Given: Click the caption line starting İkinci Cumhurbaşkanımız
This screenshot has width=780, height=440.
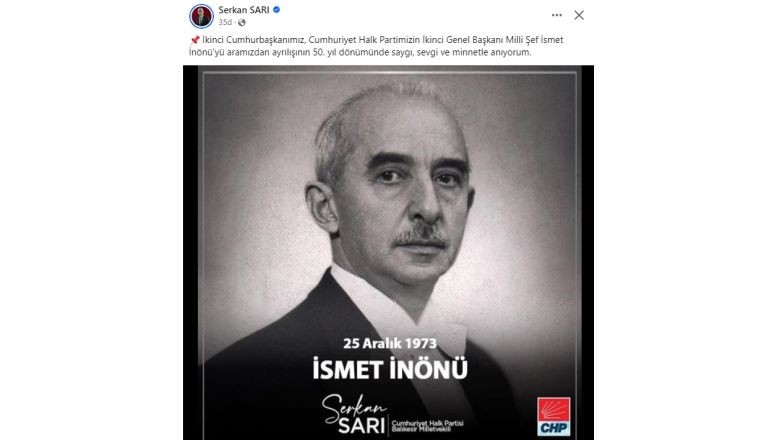Looking at the screenshot, I should click(x=377, y=40).
